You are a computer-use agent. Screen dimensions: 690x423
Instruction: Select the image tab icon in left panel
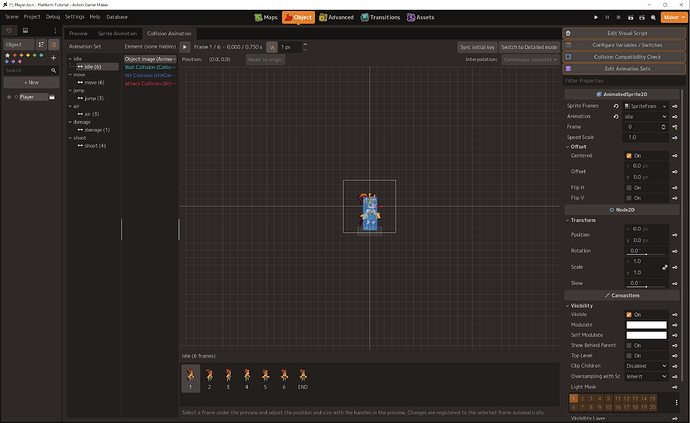(x=25, y=30)
